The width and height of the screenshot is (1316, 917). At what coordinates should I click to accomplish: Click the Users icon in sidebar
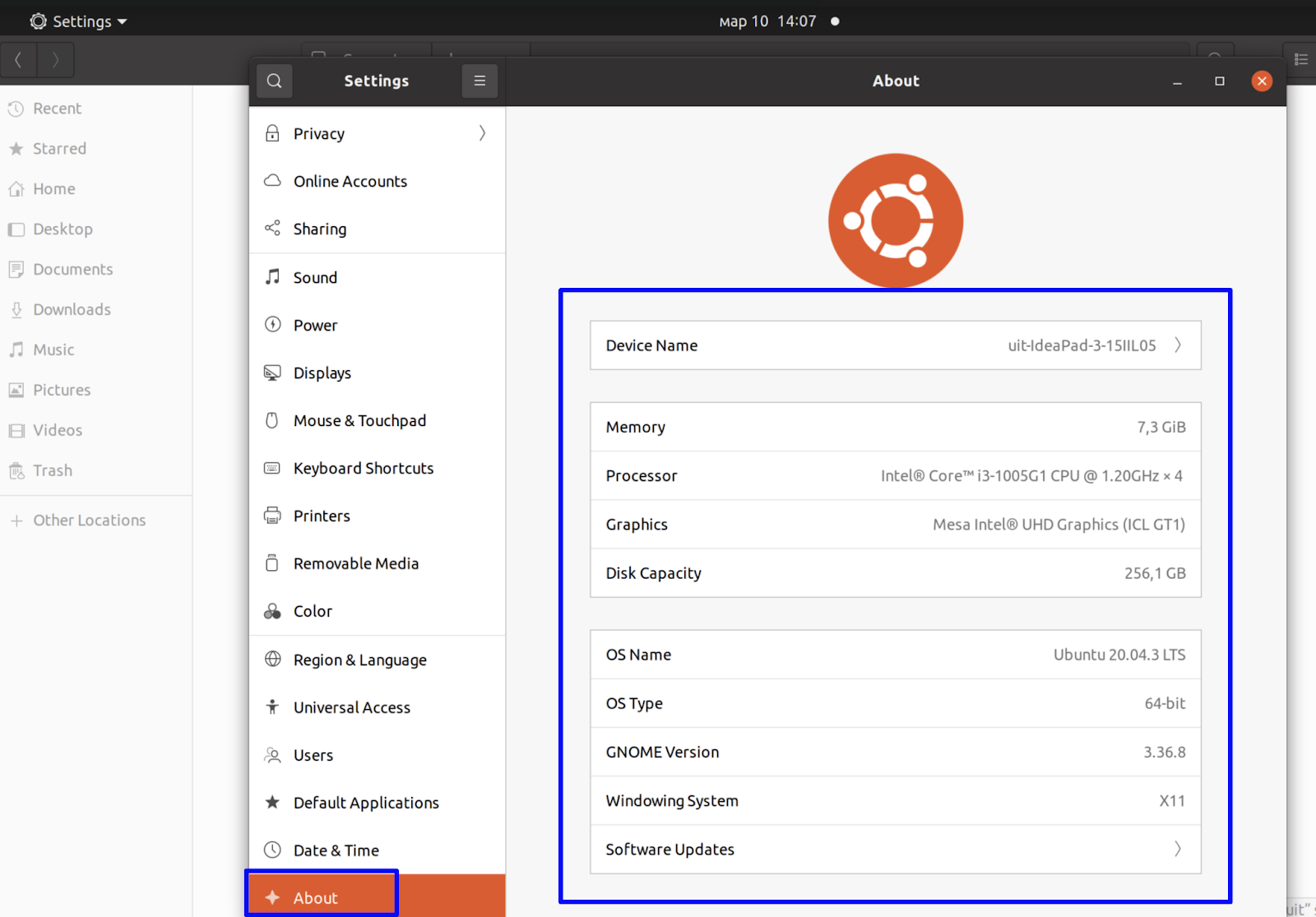[x=272, y=754]
